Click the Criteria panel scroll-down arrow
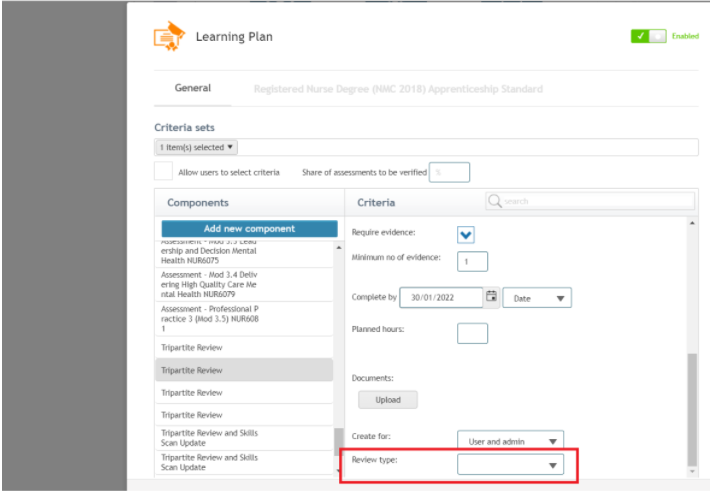 click(x=692, y=471)
